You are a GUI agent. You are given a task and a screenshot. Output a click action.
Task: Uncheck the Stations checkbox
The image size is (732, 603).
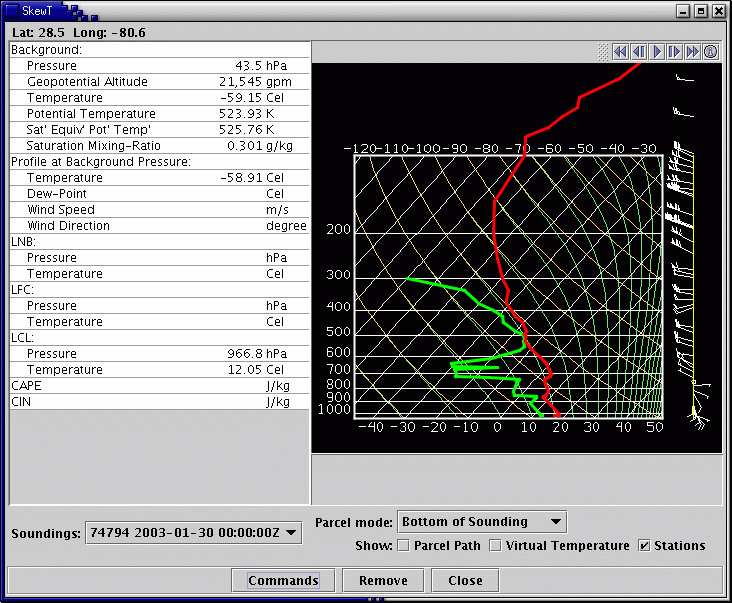(644, 546)
